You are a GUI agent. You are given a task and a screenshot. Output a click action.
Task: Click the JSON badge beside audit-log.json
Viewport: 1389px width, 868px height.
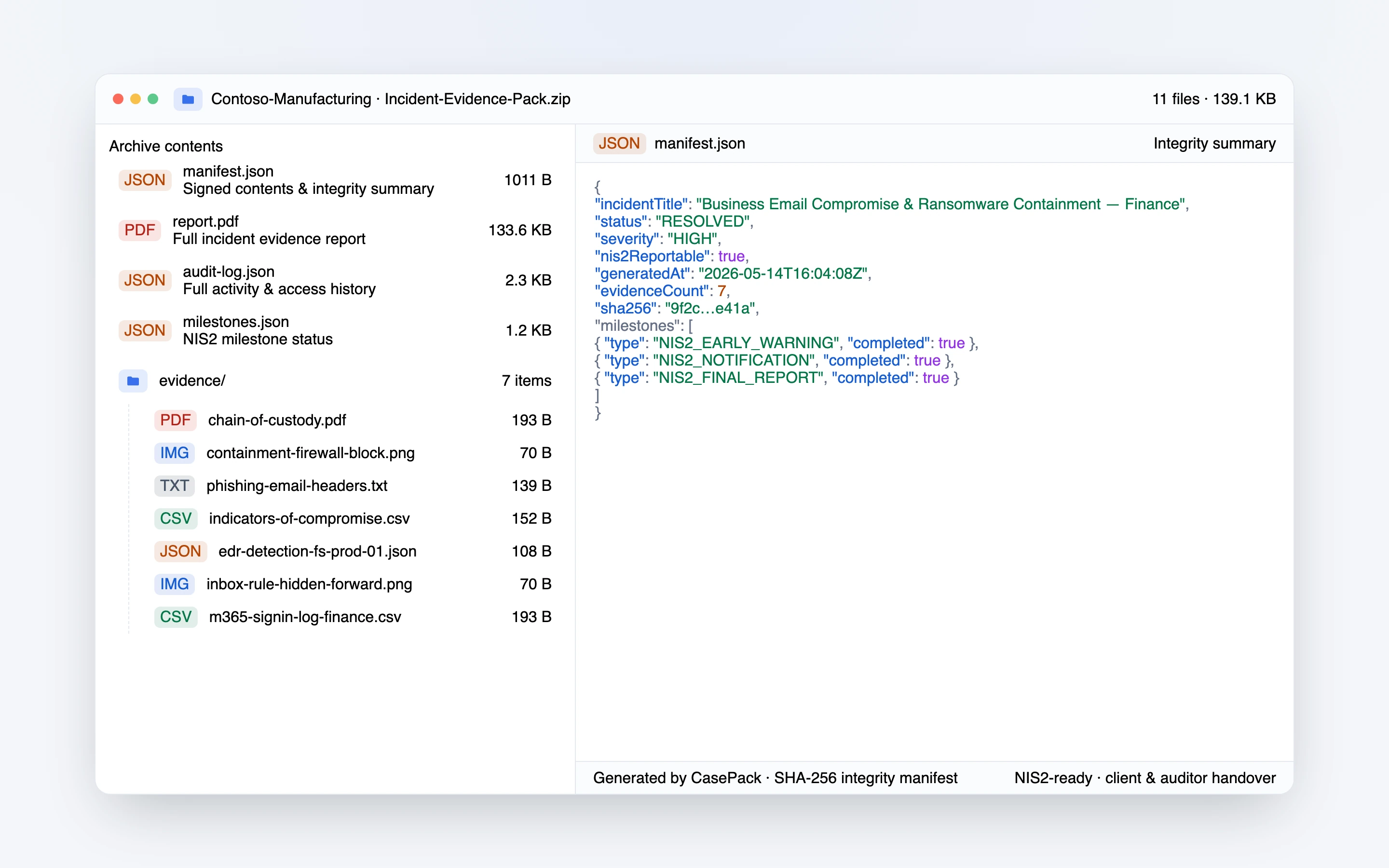pos(145,280)
